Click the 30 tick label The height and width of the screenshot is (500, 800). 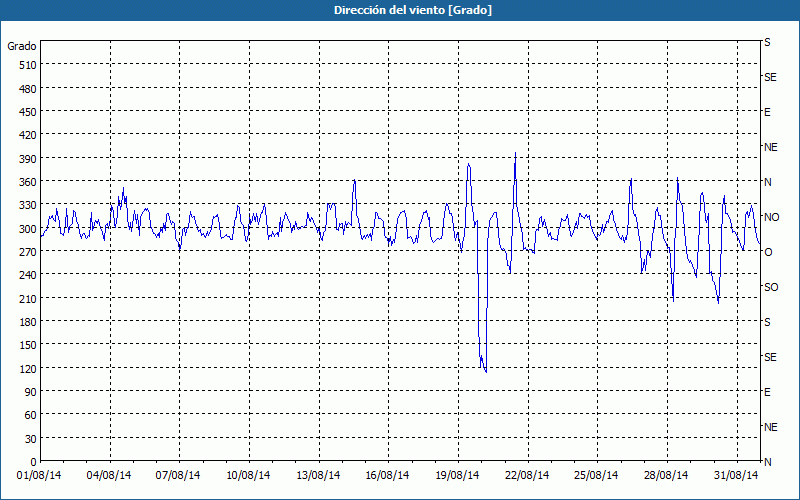(31, 438)
